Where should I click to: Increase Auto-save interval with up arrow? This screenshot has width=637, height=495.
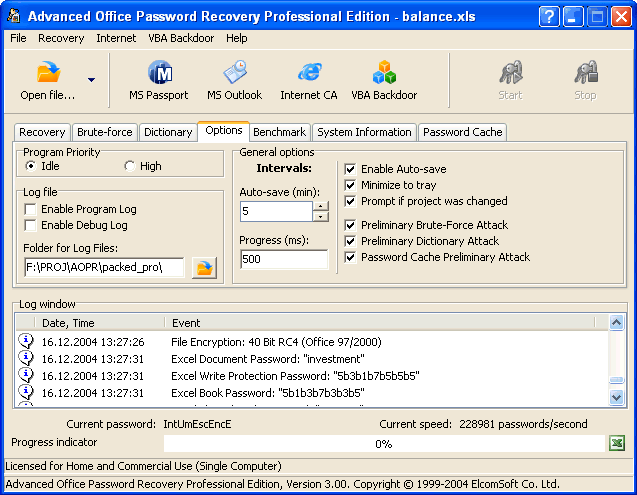[321, 206]
